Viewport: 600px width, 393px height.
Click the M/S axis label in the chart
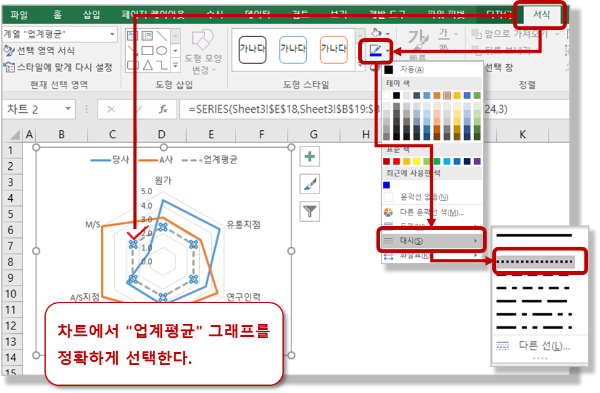tap(93, 225)
